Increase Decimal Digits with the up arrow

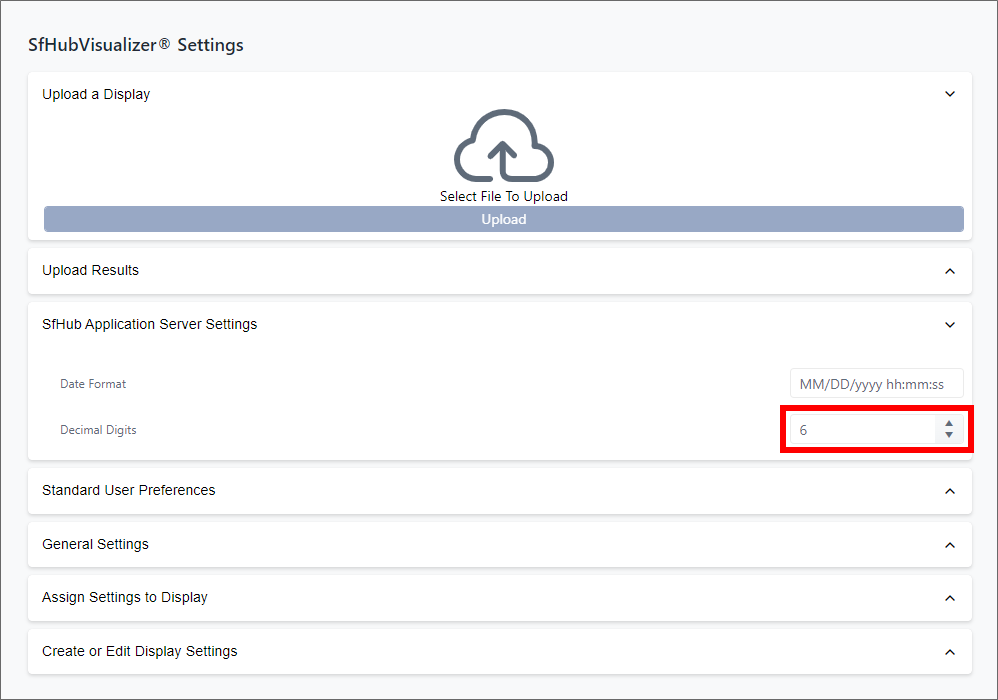coord(949,424)
